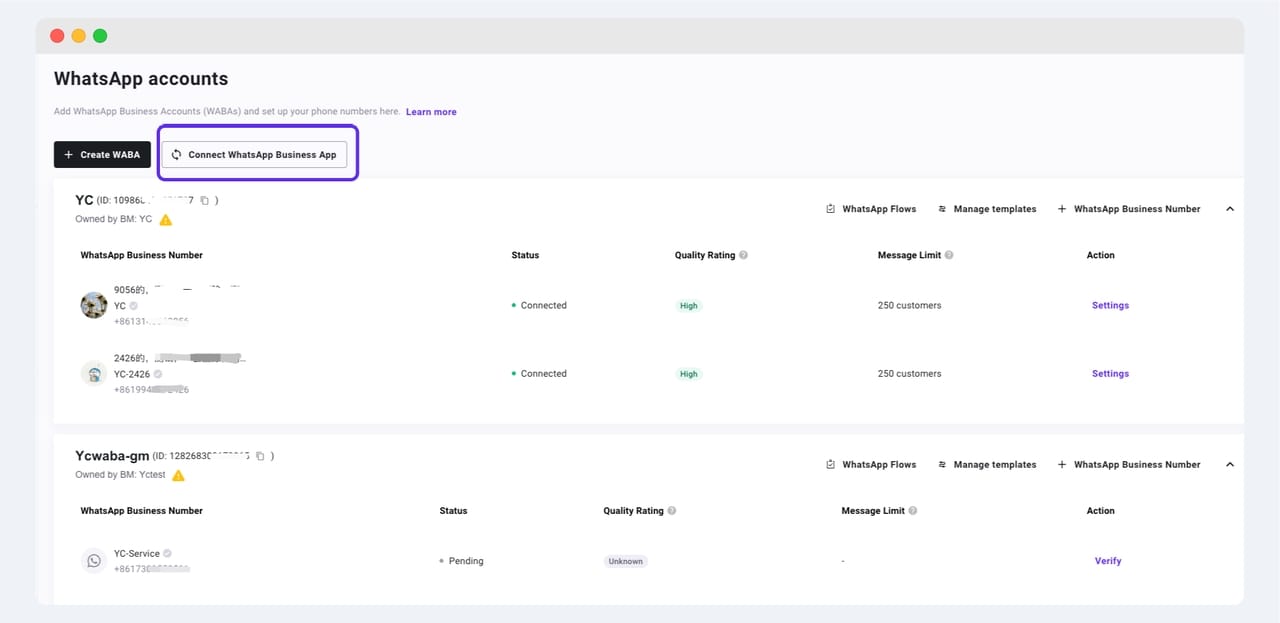Viewport: 1280px width, 623px height.
Task: Click Message Limit help icon in Ycwaba-gm table
Action: click(x=913, y=511)
